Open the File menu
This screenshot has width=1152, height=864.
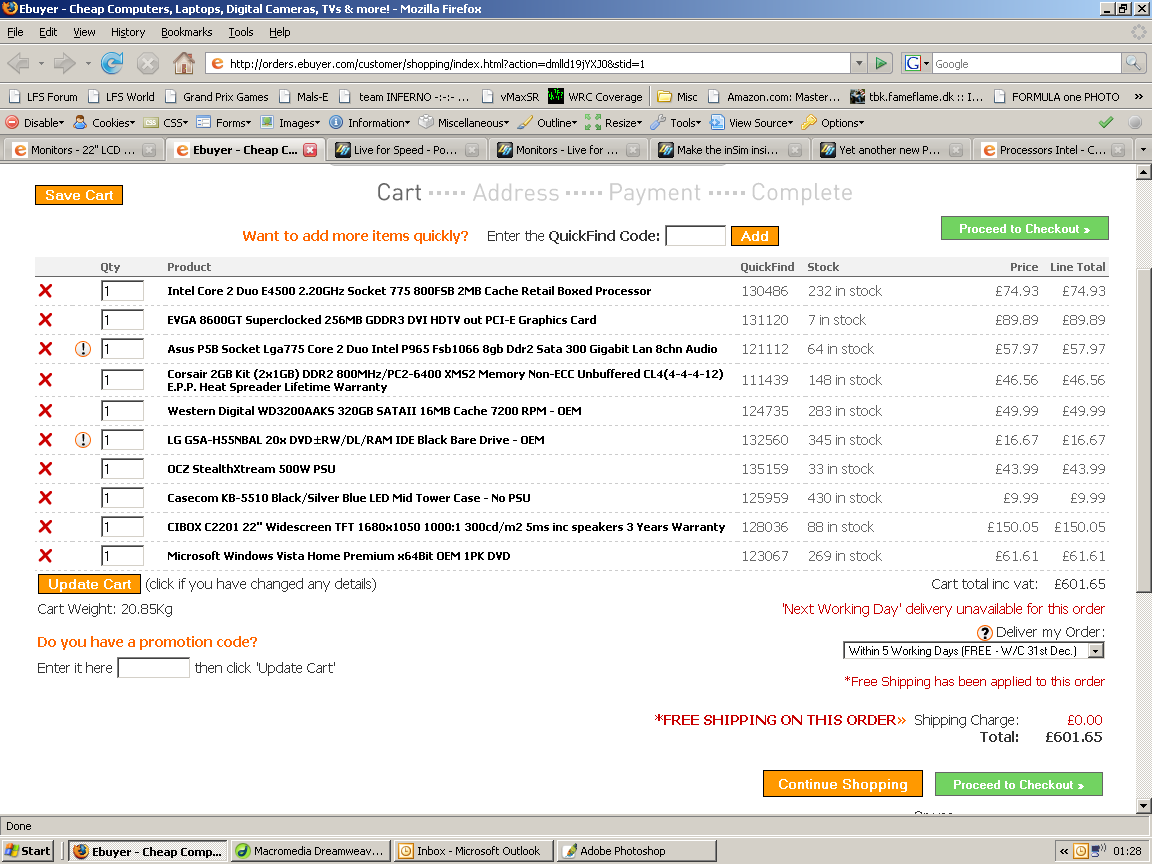click(x=15, y=32)
